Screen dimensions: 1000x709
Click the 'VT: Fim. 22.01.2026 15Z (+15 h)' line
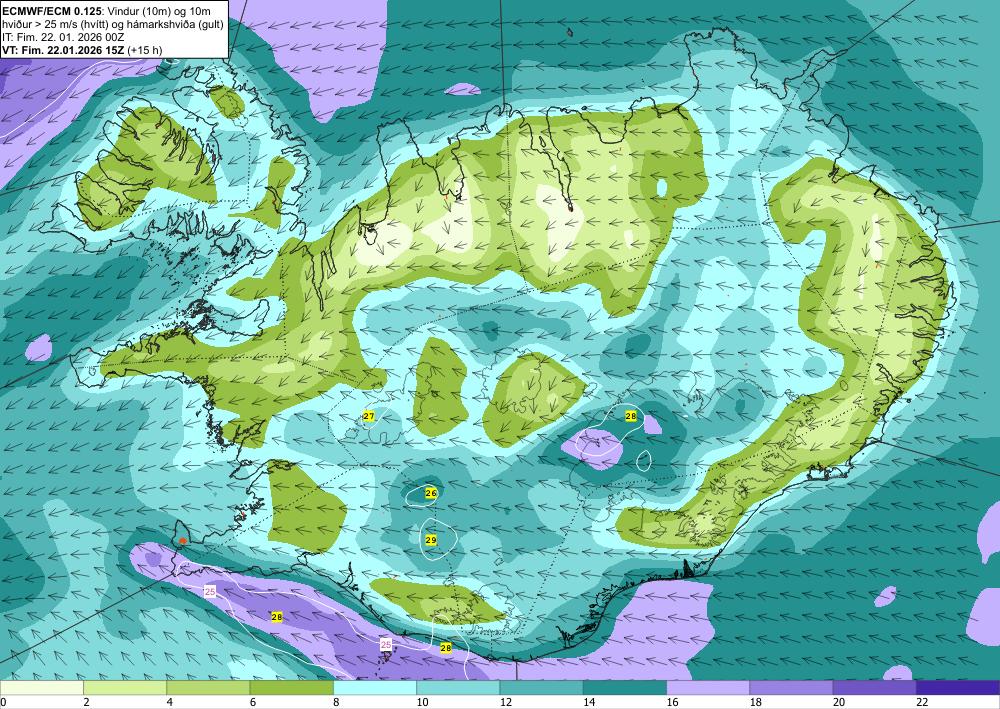coord(82,50)
